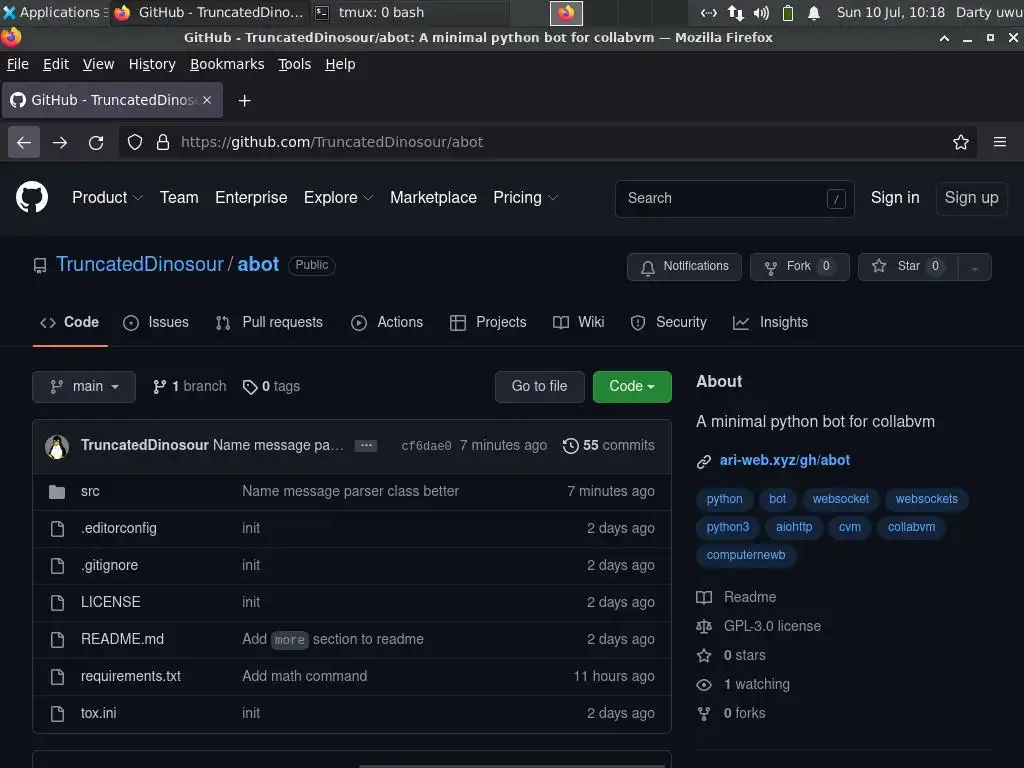This screenshot has height=768, width=1024.
Task: Switch to the Actions tab
Action: pyautogui.click(x=387, y=323)
